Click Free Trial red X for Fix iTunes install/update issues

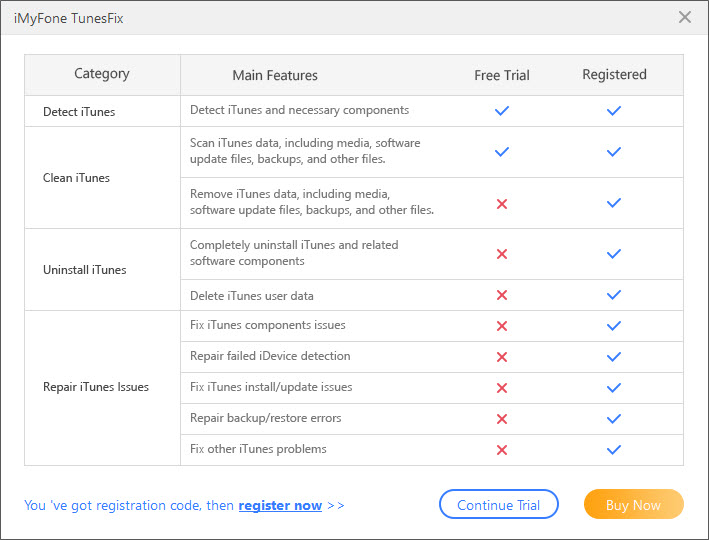pyautogui.click(x=502, y=388)
